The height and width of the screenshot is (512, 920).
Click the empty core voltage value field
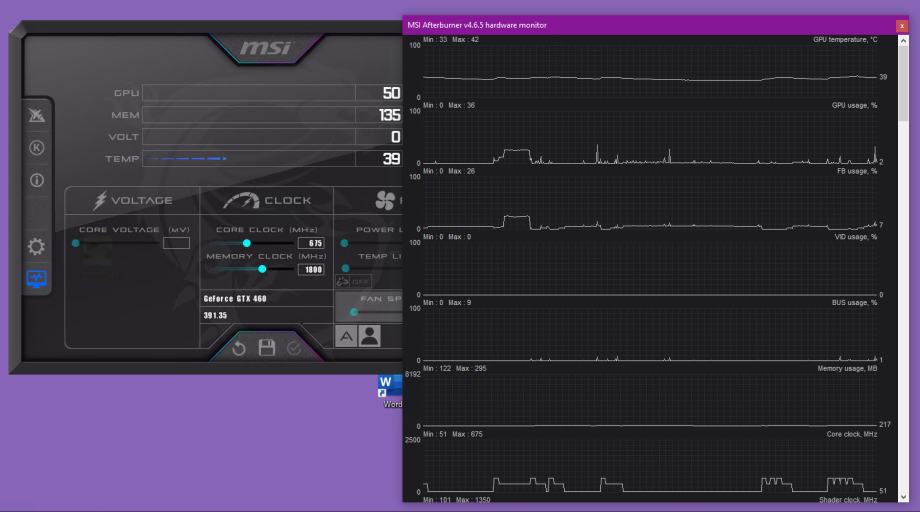tap(176, 243)
